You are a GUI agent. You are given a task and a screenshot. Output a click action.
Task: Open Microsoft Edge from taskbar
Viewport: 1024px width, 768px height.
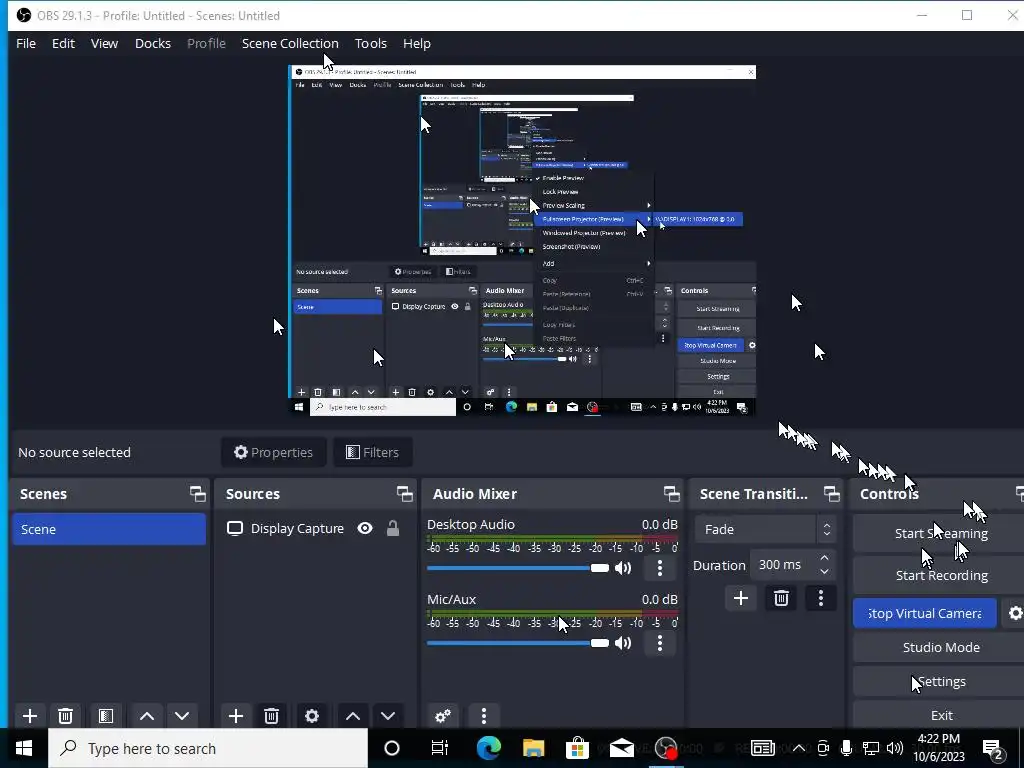click(488, 748)
